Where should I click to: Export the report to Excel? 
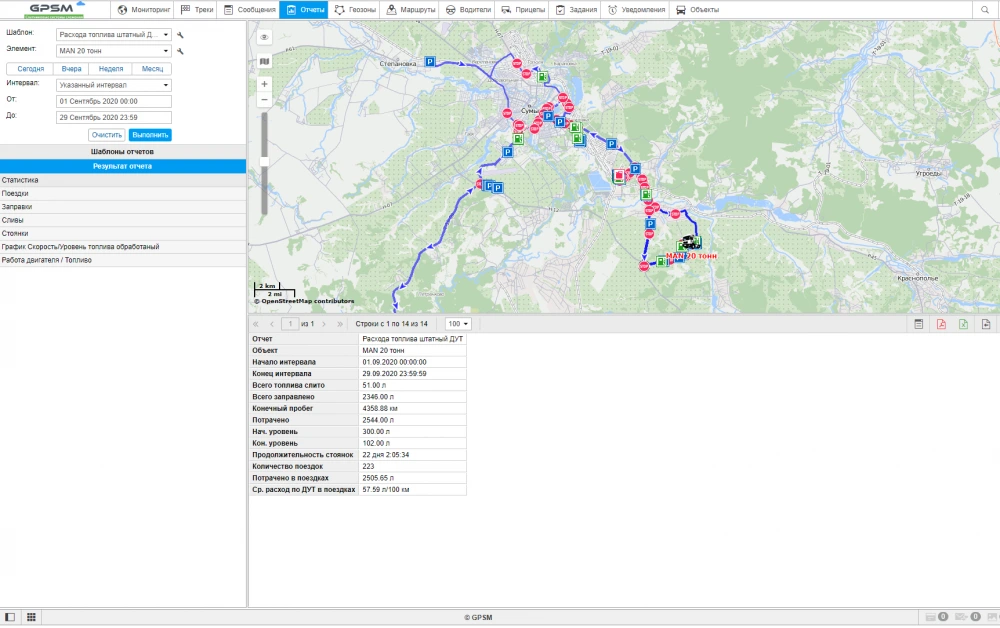click(x=963, y=323)
